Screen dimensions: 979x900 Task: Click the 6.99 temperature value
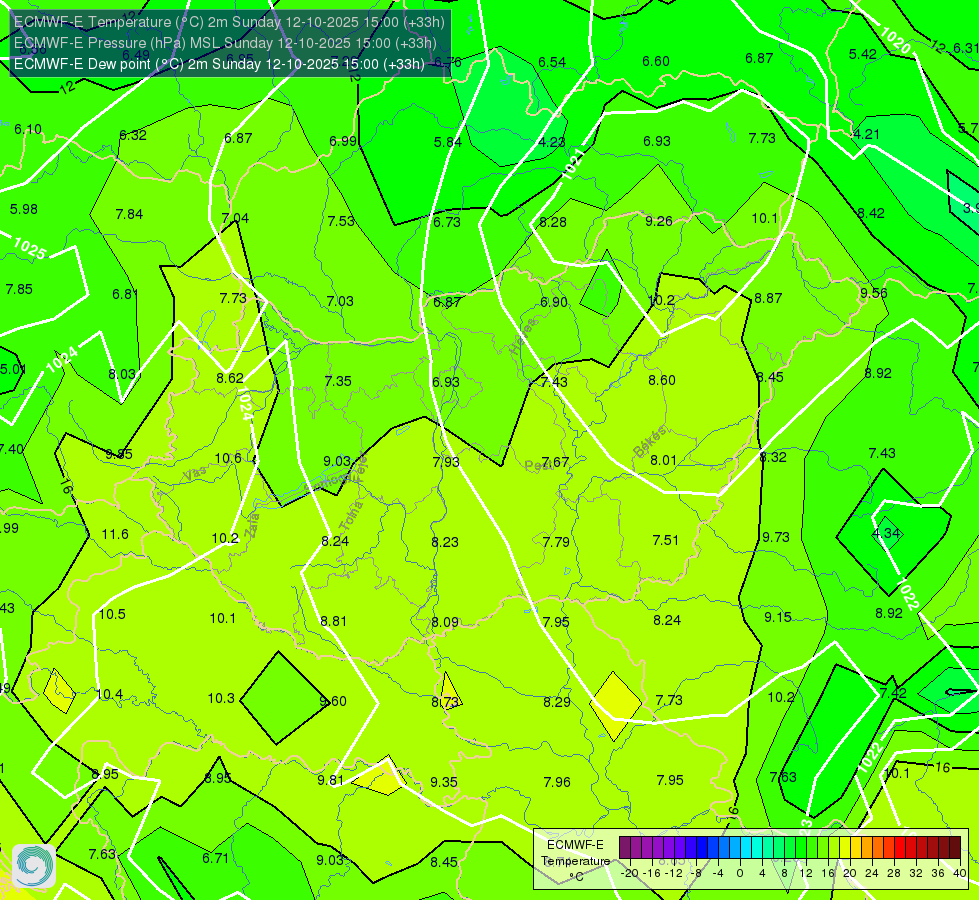click(343, 141)
